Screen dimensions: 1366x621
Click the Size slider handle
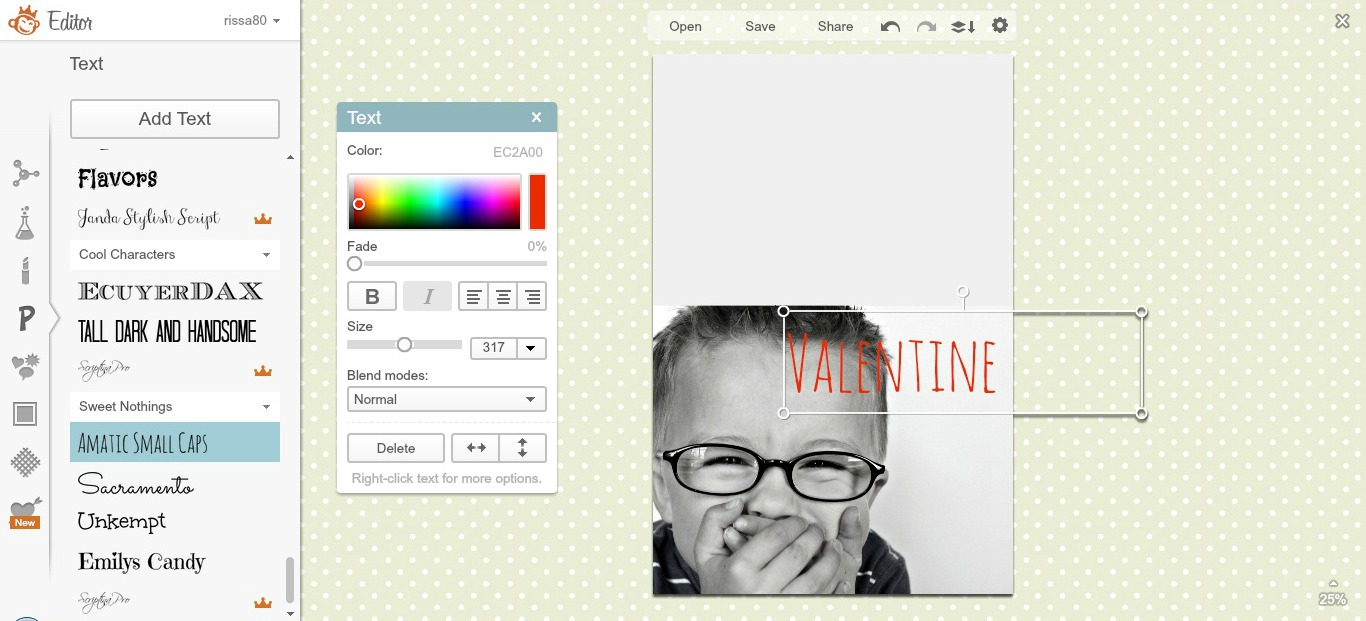pos(404,344)
